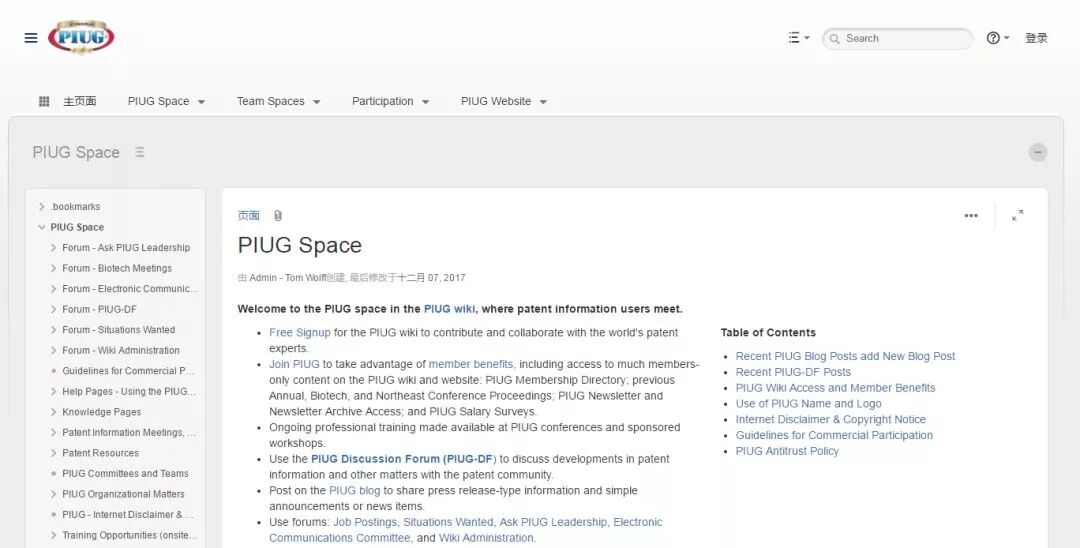Click the Job Postings link
This screenshot has width=1080, height=548.
tap(365, 523)
